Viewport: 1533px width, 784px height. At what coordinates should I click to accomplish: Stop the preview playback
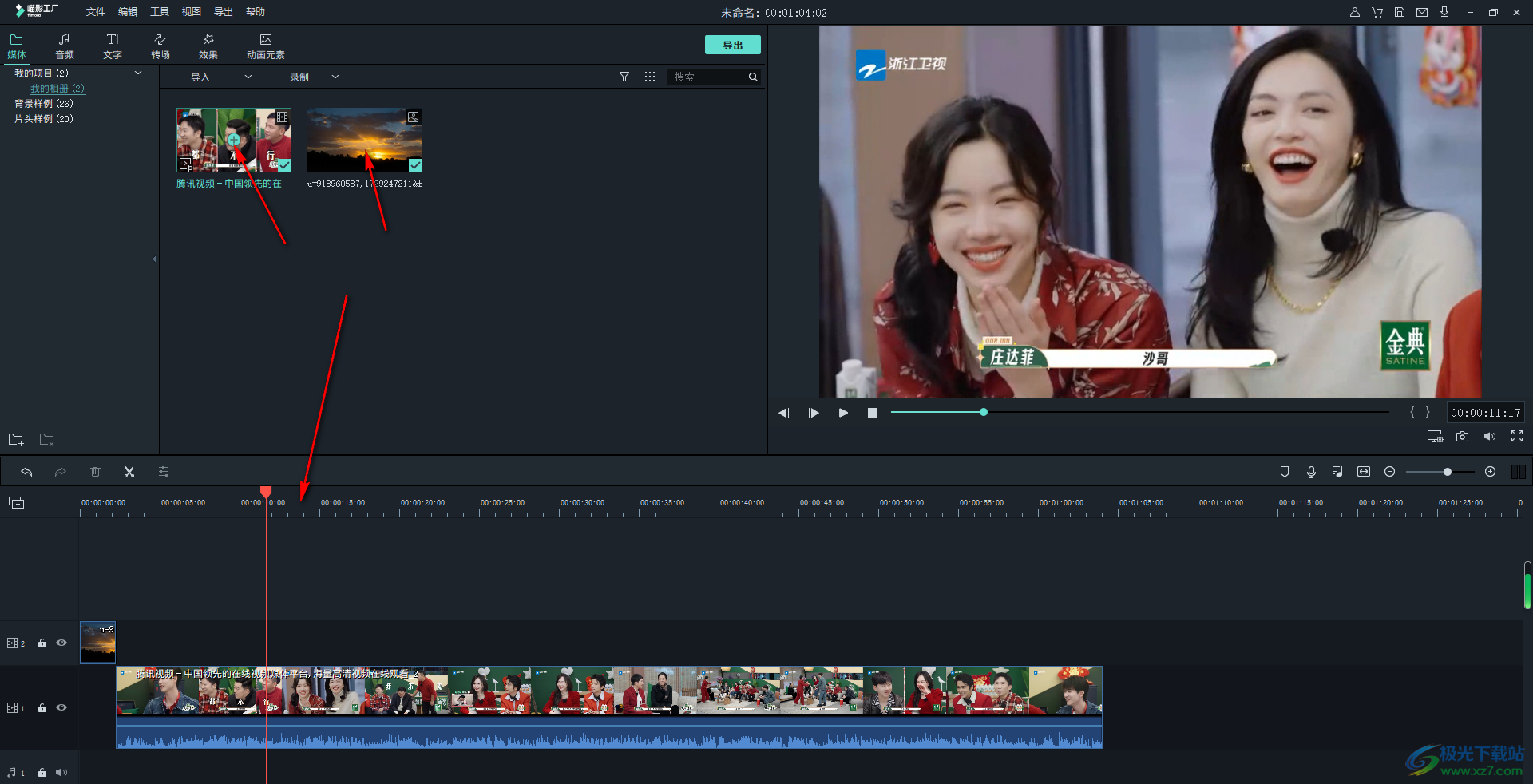[873, 413]
